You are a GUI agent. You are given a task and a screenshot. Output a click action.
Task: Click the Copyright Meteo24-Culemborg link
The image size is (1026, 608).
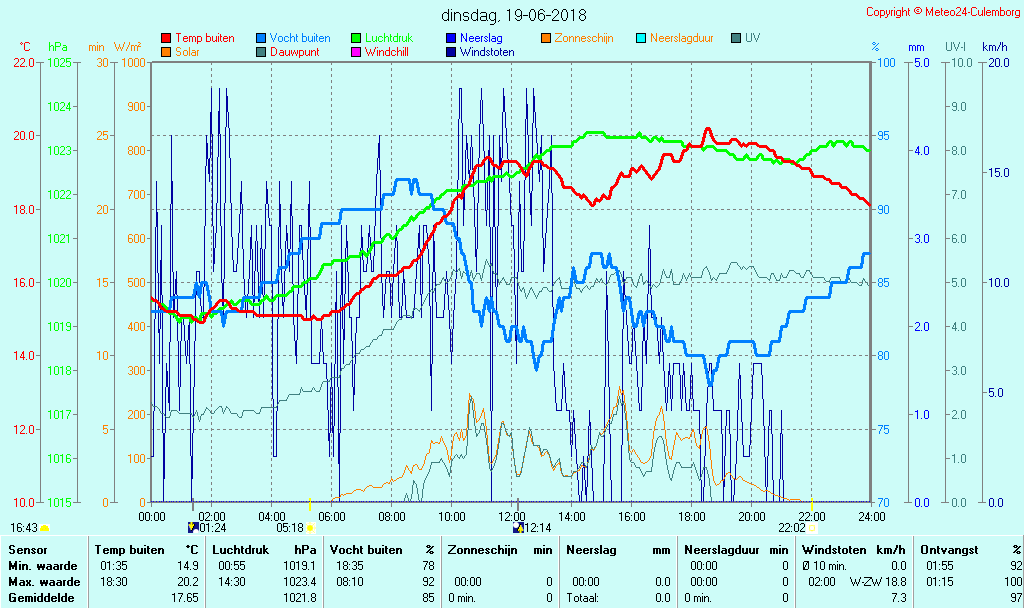943,12
